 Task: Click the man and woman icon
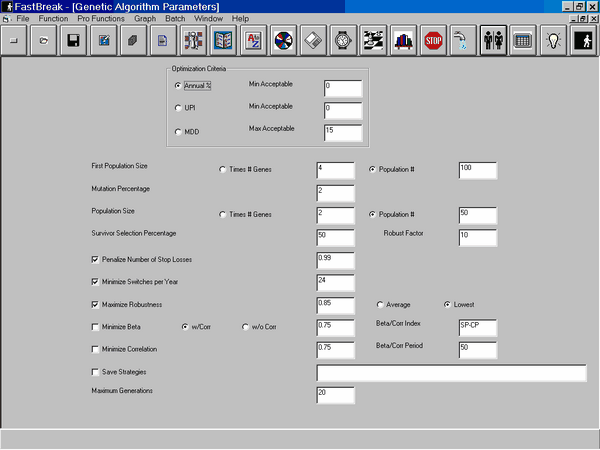click(491, 42)
